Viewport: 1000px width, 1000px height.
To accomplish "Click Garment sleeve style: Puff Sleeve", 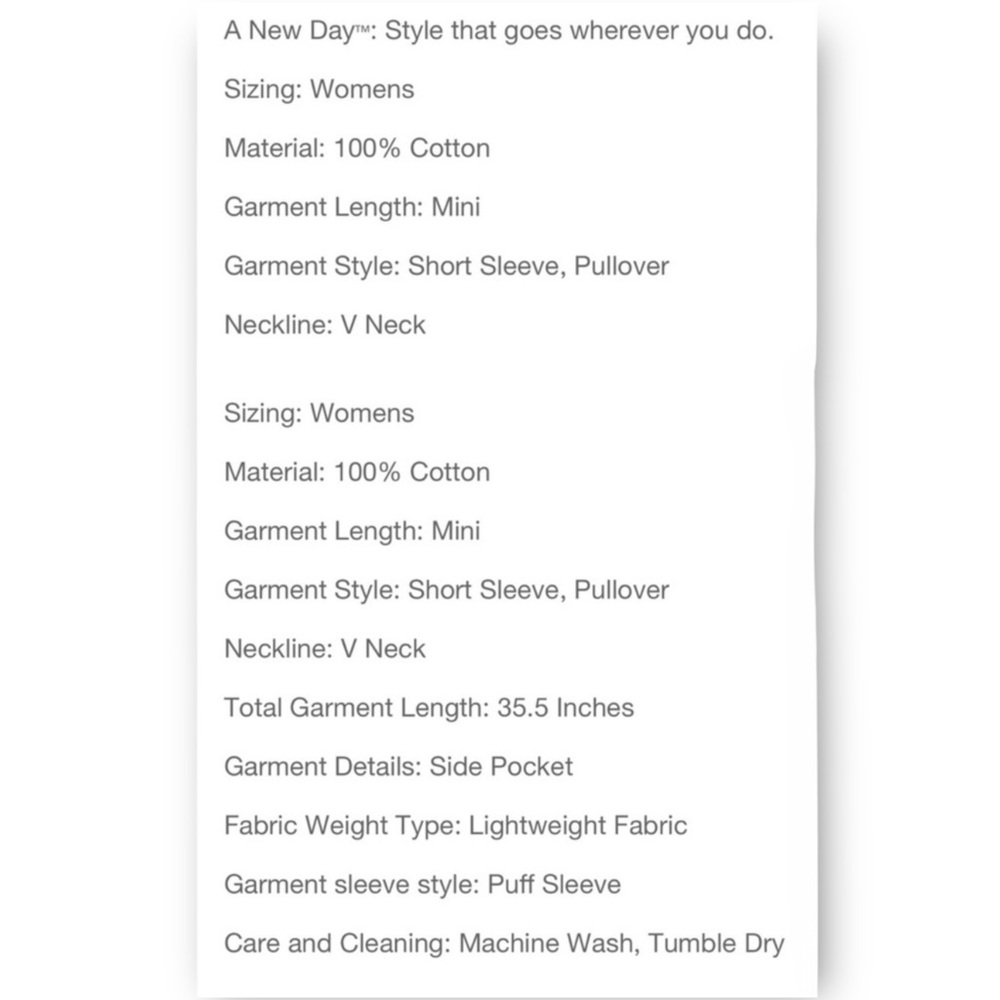I will click(422, 885).
